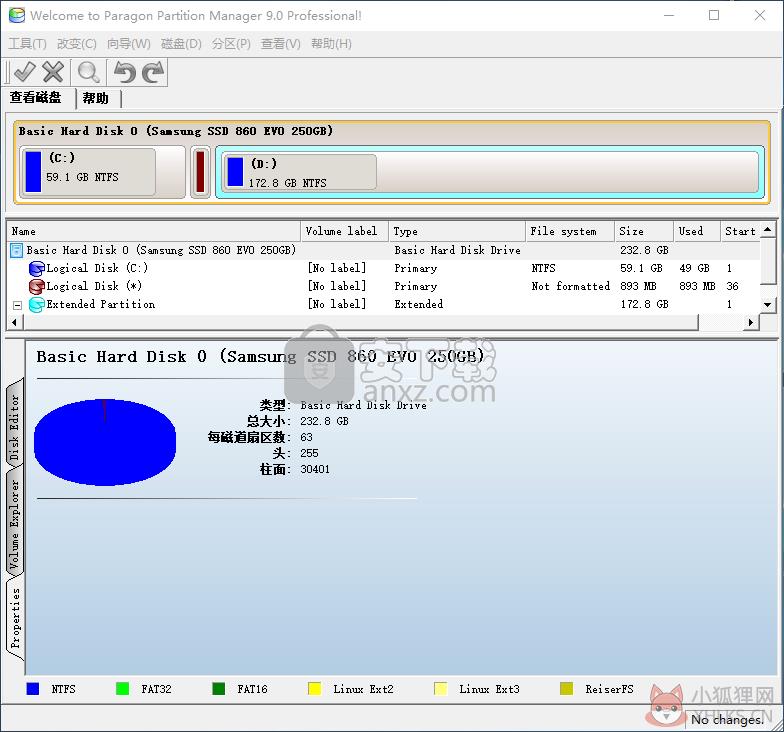Click the cyan Extended Partition icon
This screenshot has height=732, width=784.
pos(36,304)
